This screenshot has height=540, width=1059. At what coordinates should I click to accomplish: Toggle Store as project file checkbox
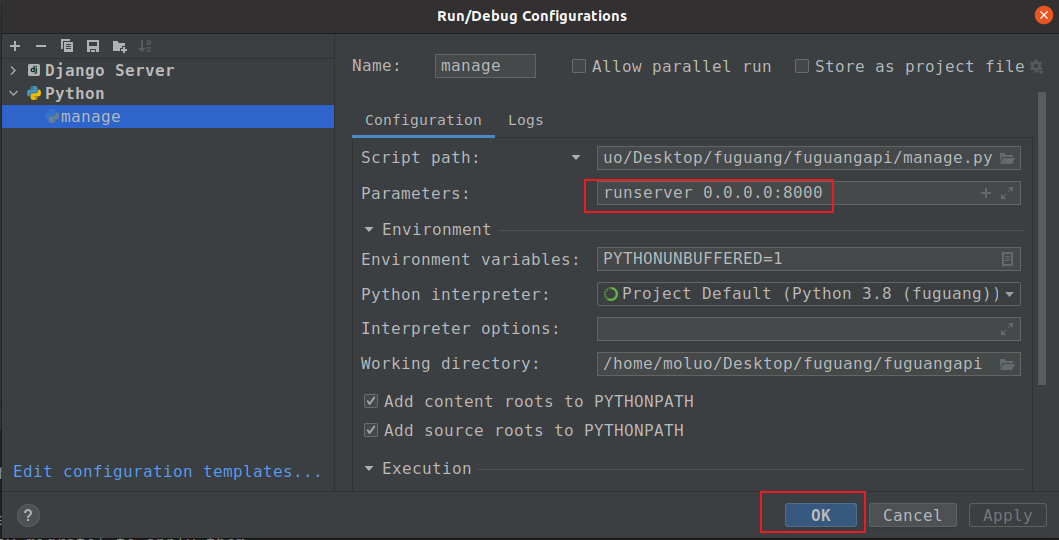(802, 67)
